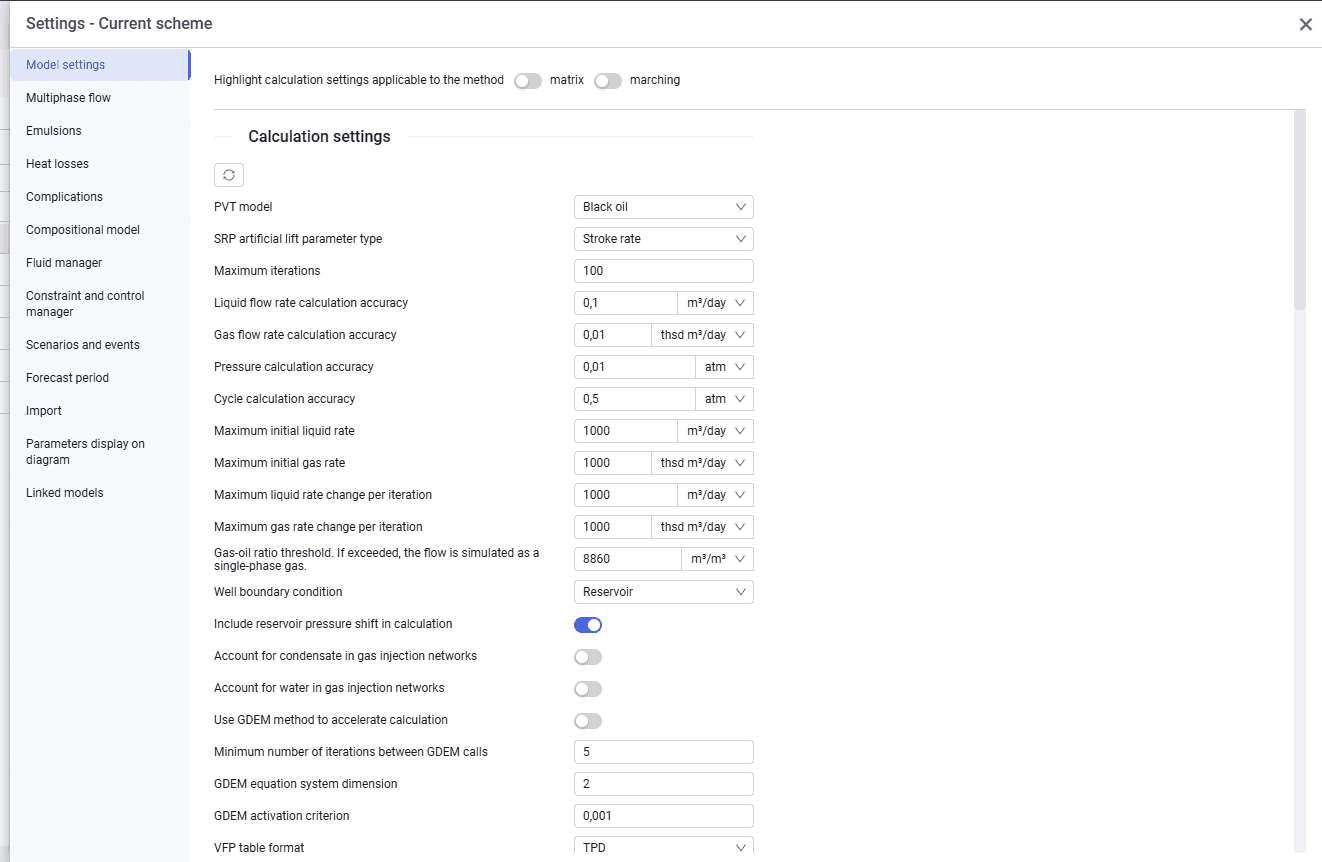This screenshot has width=1322, height=862.
Task: Click the vertical scrollbar of settings panel
Action: [x=1300, y=210]
